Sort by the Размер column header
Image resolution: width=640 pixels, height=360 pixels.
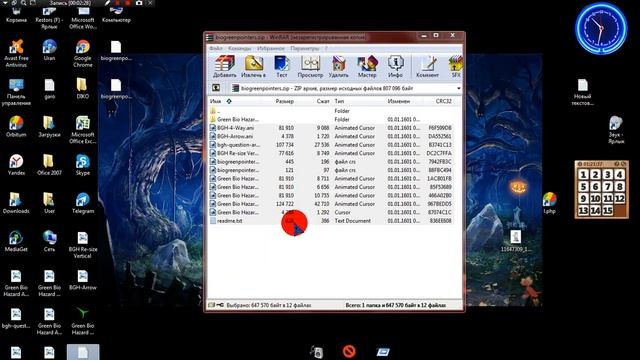tap(284, 101)
